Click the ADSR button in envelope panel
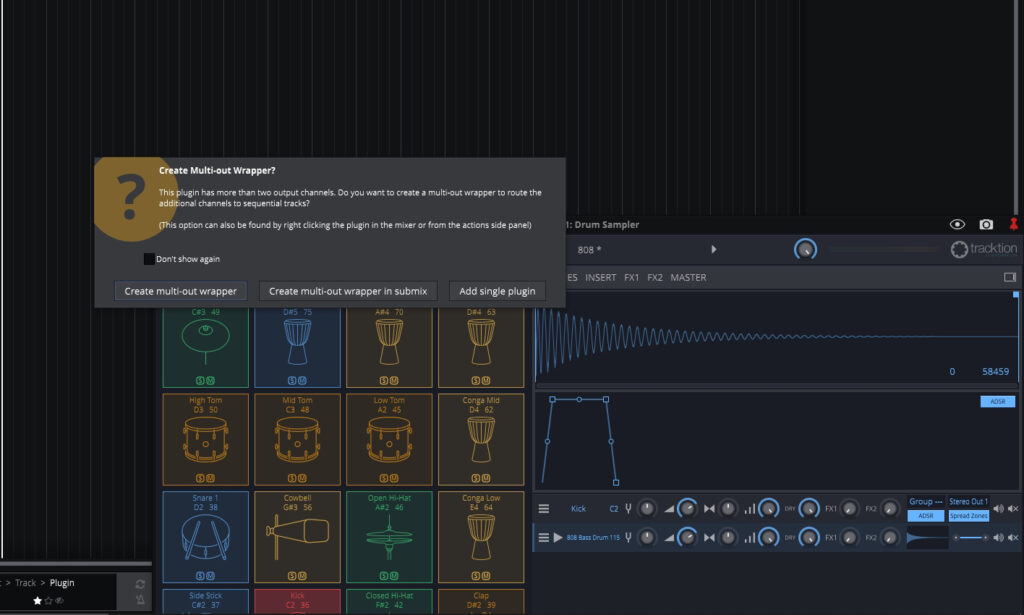The height and width of the screenshot is (615, 1024). (997, 402)
